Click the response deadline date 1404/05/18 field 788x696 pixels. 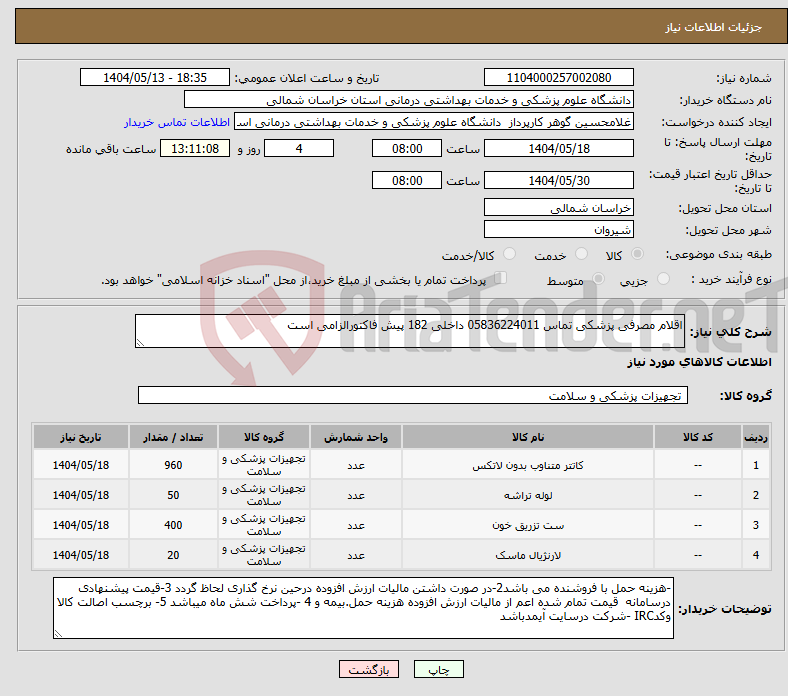tap(558, 148)
